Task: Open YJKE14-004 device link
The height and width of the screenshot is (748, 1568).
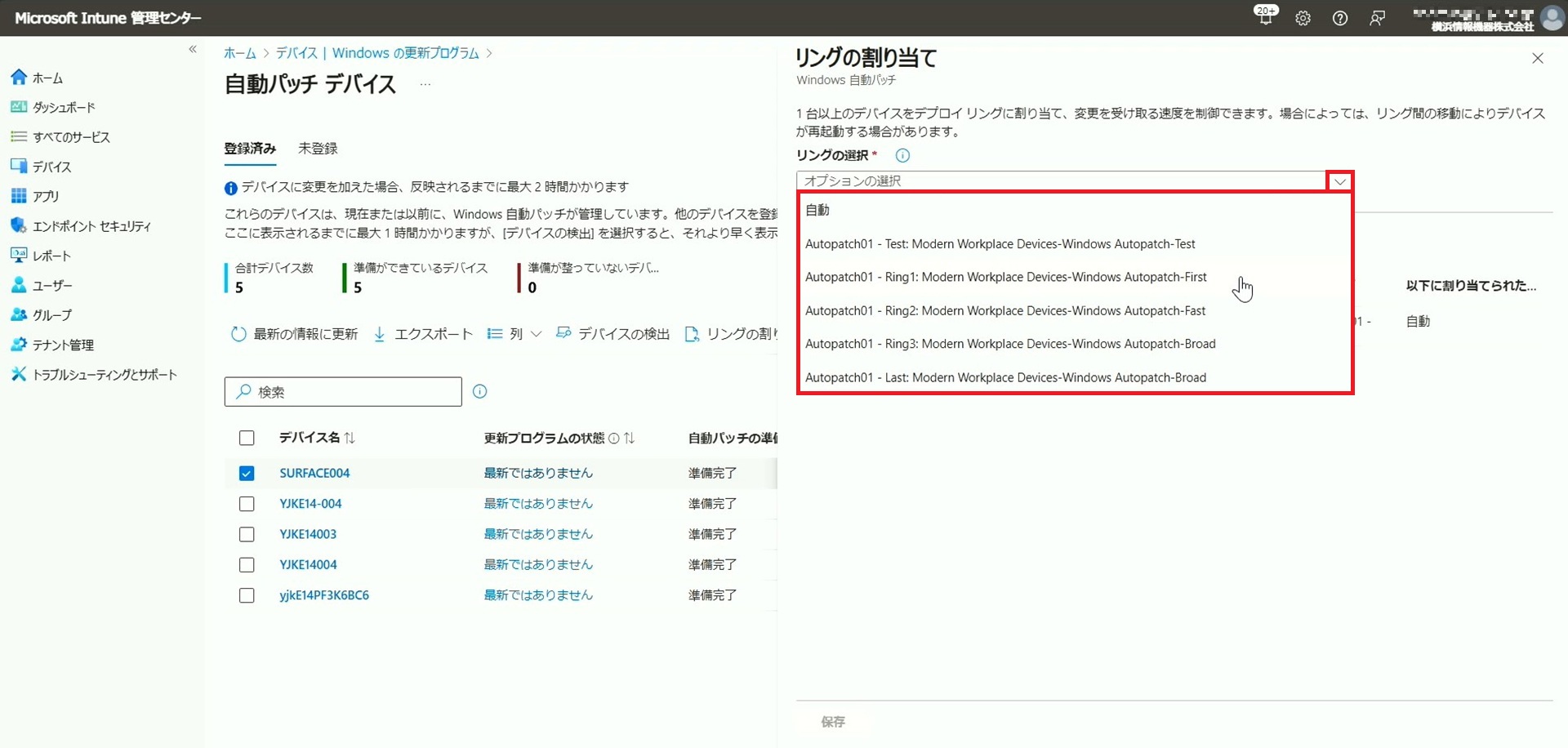Action: pos(310,504)
